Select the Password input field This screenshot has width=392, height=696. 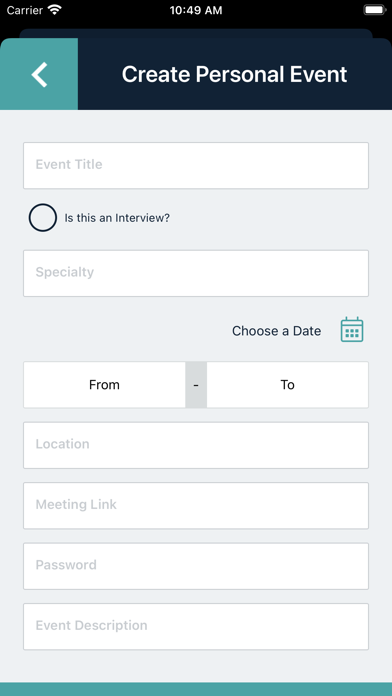click(x=196, y=566)
